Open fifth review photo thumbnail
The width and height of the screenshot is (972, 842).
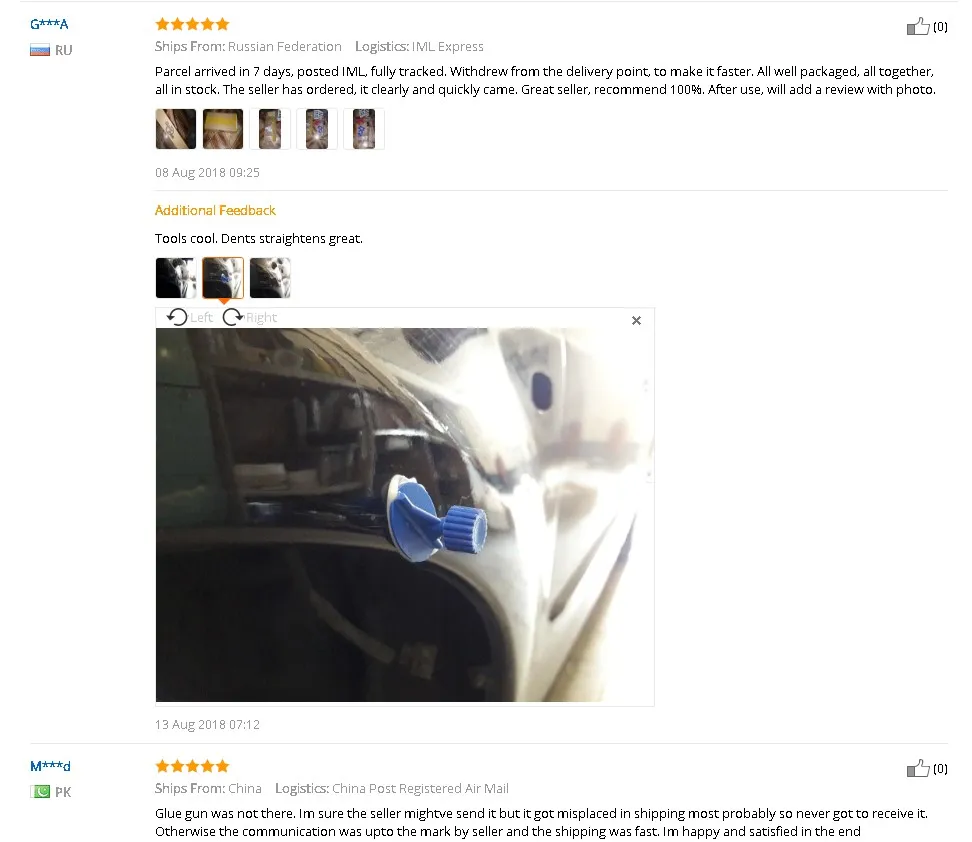364,129
